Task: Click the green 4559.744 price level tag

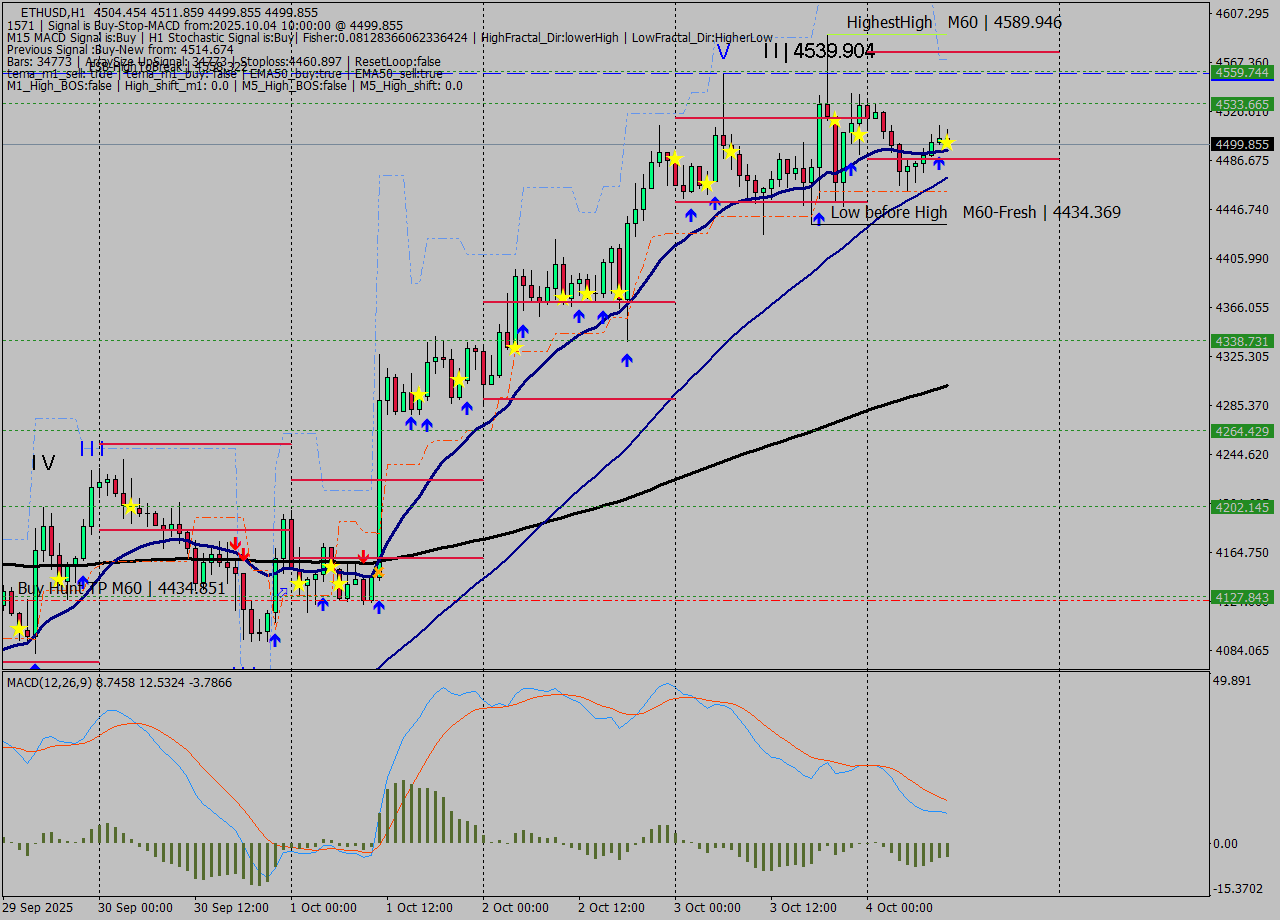Action: [x=1241, y=72]
